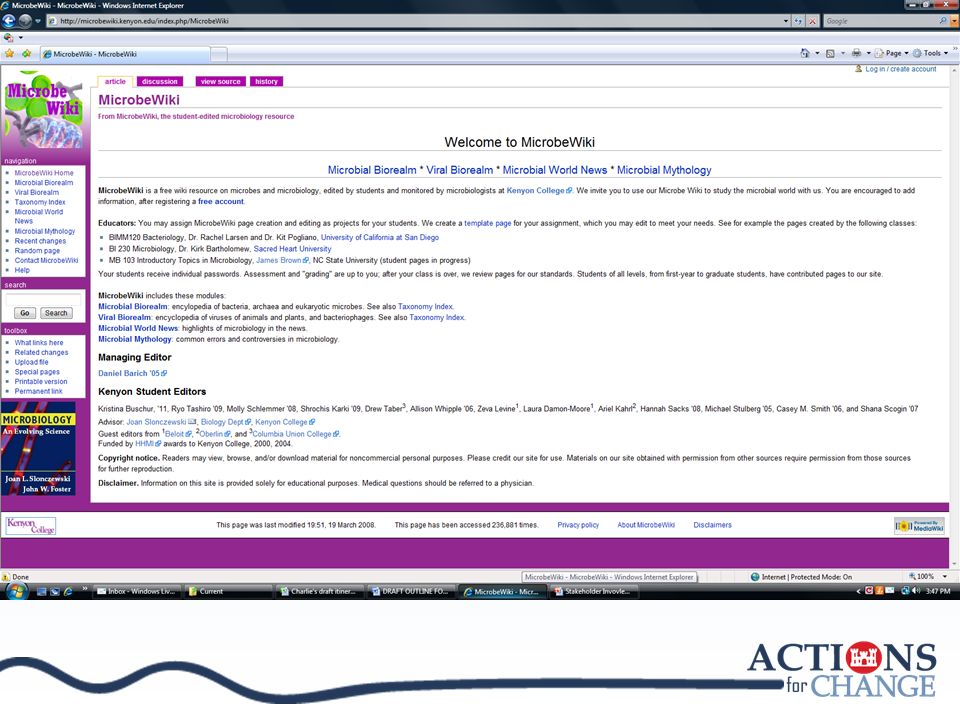Switch to DRAFT OUTLINE taskbar button
This screenshot has height=720, width=960.
[x=410, y=591]
